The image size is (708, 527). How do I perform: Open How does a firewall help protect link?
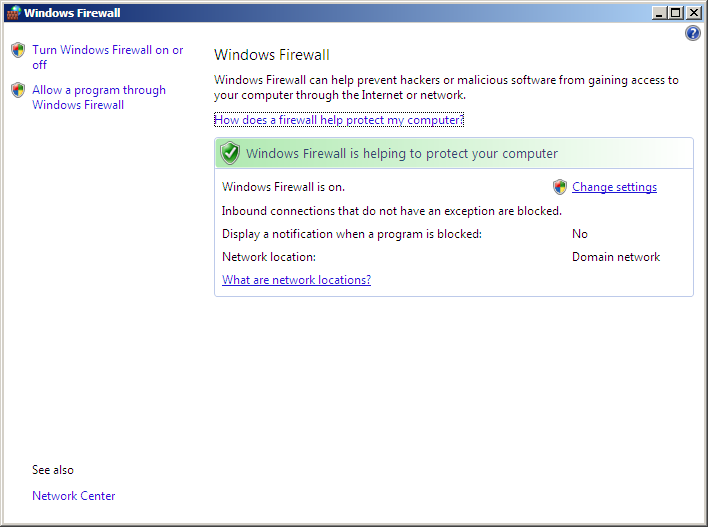[339, 120]
